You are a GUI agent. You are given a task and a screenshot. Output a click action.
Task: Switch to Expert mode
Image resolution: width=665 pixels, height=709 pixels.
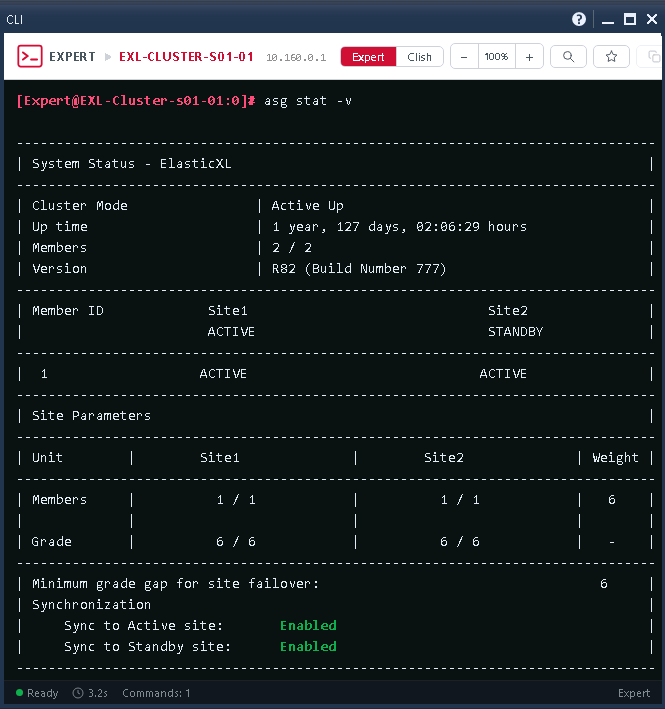tap(368, 57)
